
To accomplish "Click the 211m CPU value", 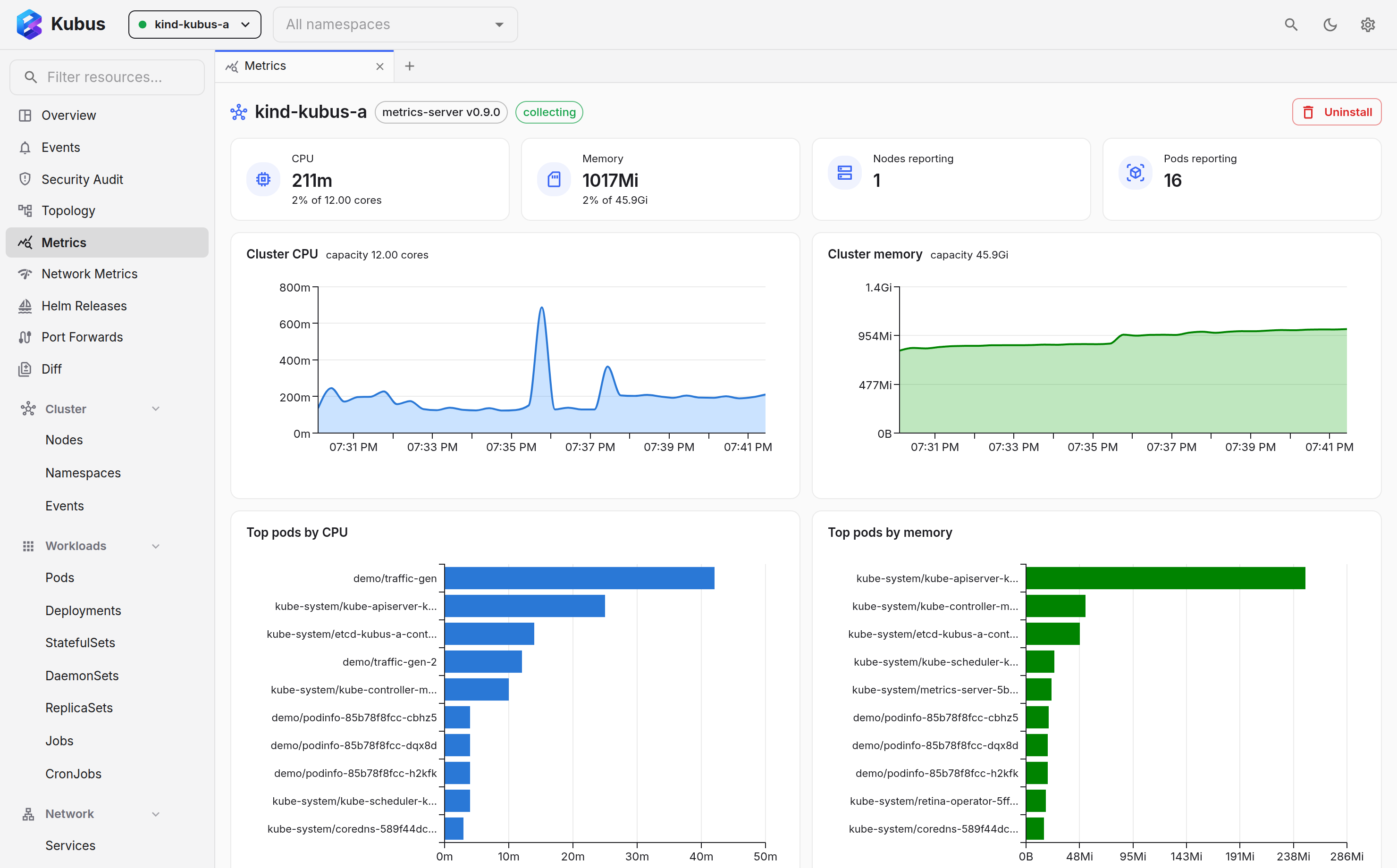I will pyautogui.click(x=312, y=180).
